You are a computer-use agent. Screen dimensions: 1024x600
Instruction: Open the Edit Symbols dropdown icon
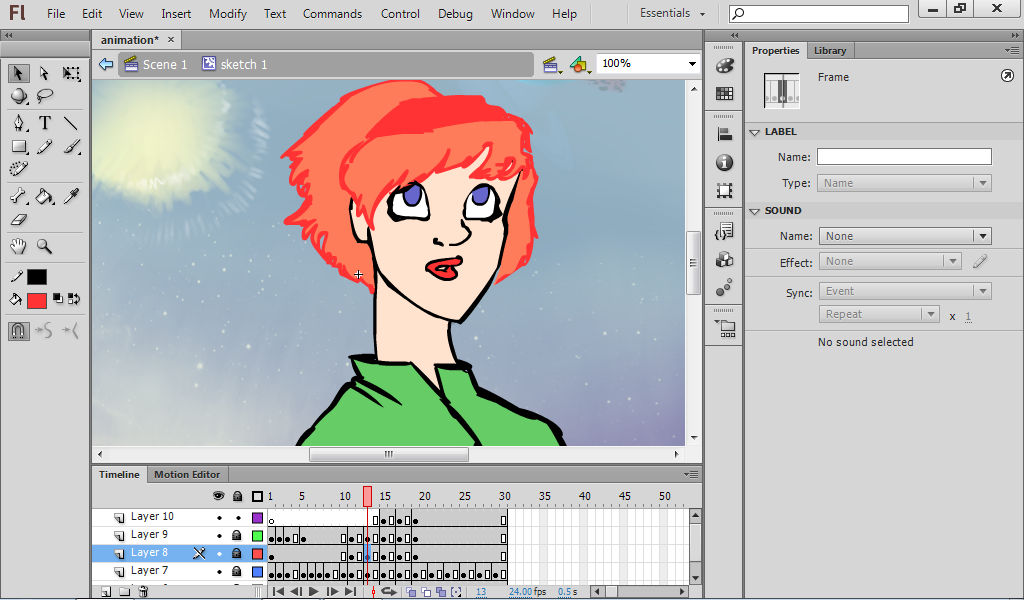(x=580, y=65)
